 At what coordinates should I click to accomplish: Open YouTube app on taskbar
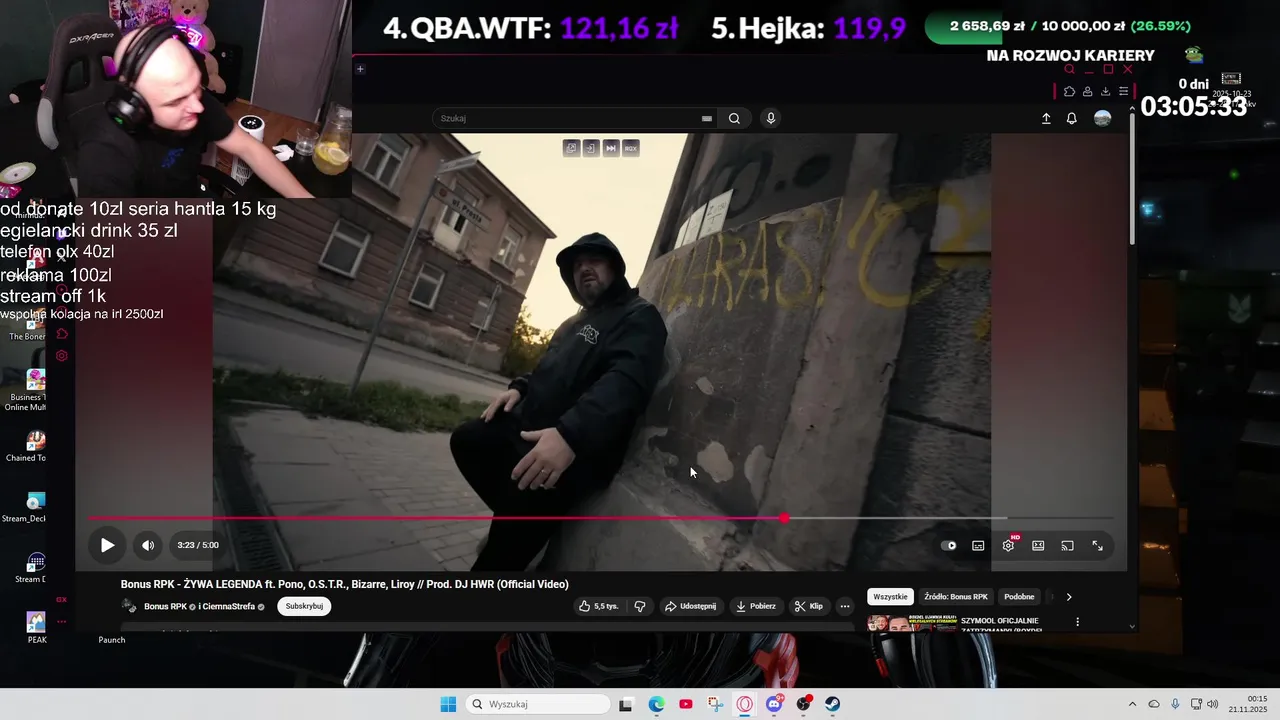tap(685, 704)
